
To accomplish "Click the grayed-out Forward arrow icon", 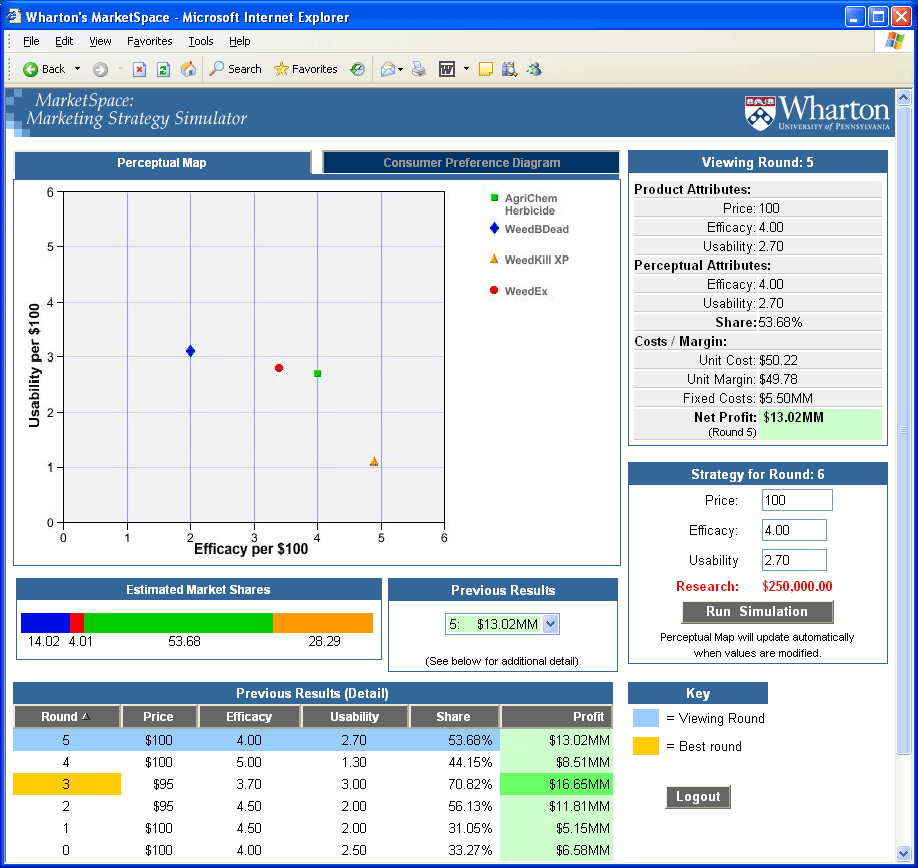I will point(101,70).
